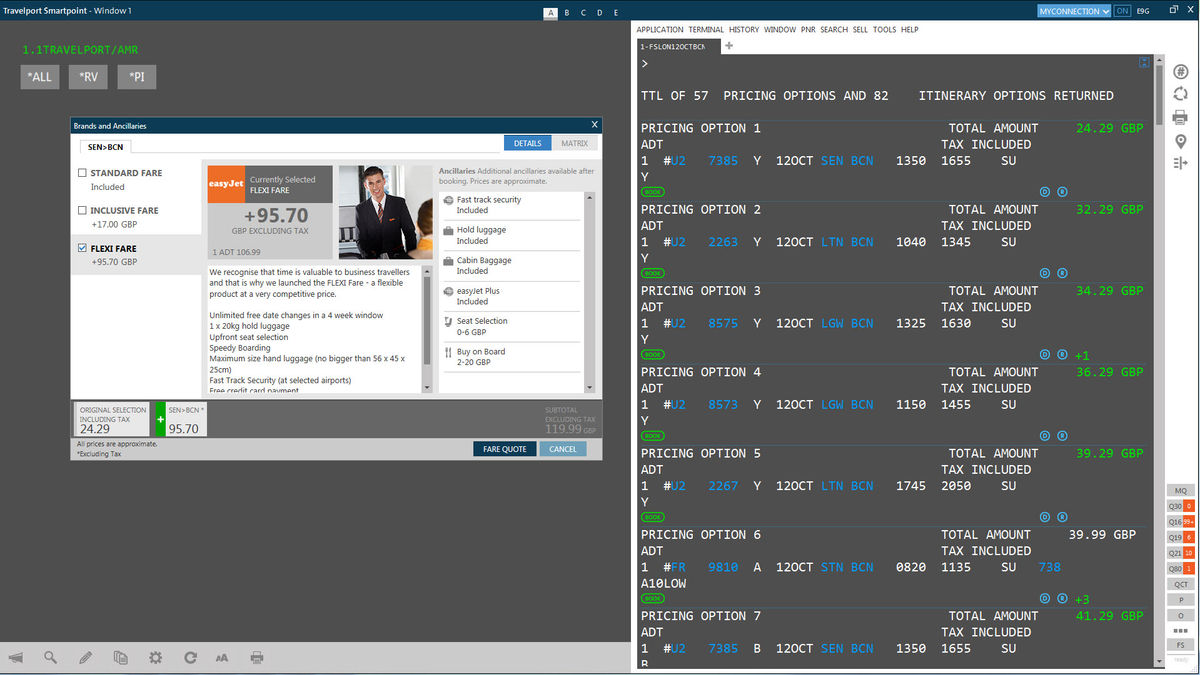Print using the sidebar printer icon

click(1181, 116)
